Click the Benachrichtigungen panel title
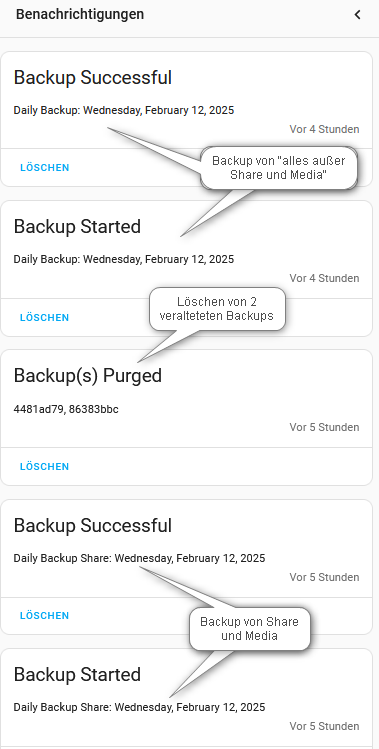 (80, 14)
